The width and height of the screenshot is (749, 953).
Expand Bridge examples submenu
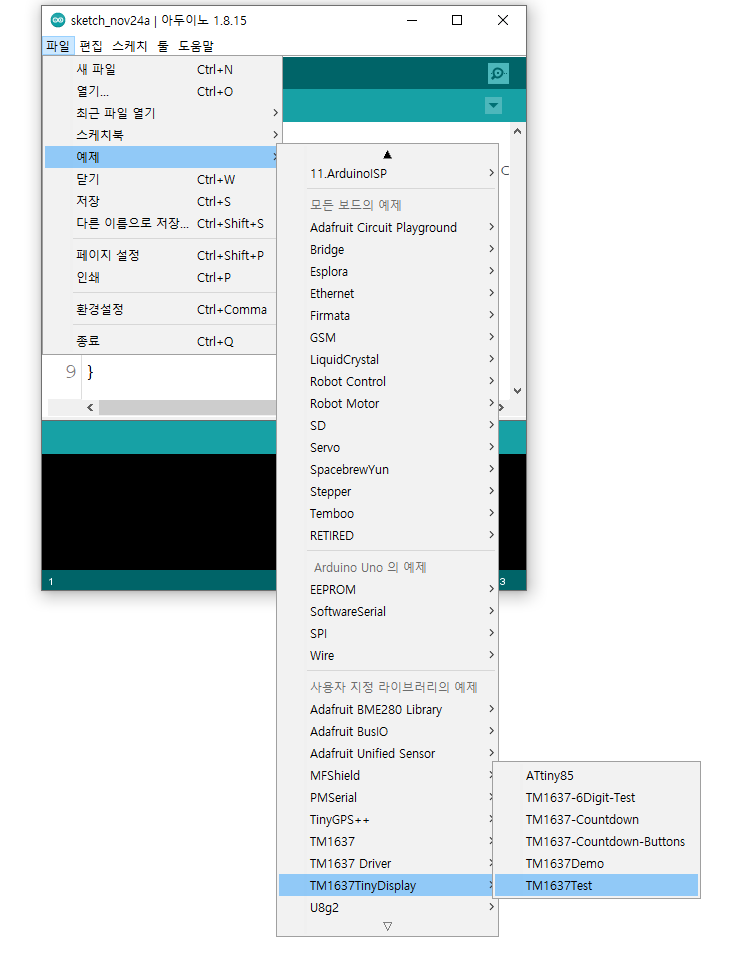coord(388,249)
